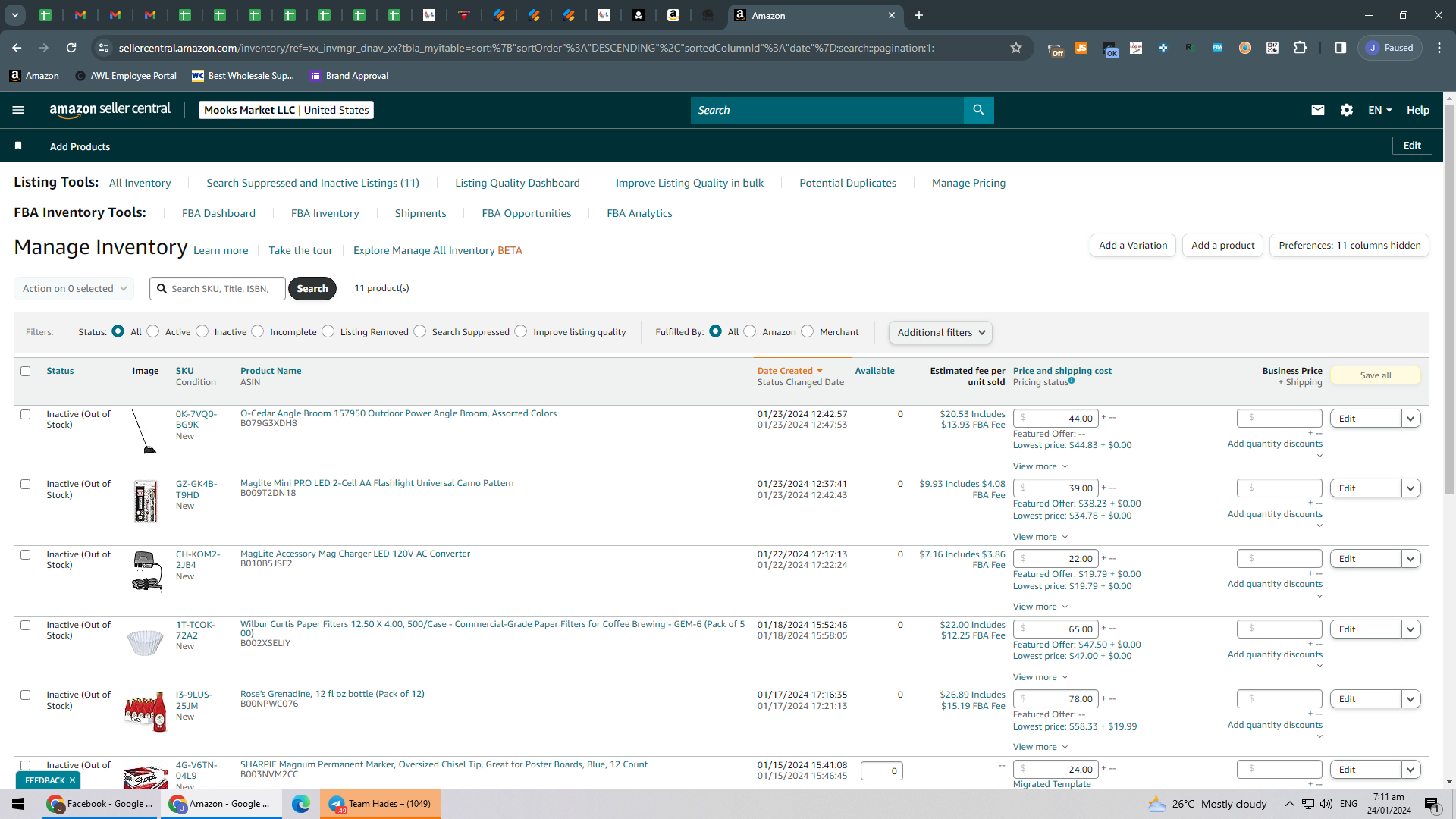
Task: Expand the Additional filters dropdown
Action: (940, 332)
